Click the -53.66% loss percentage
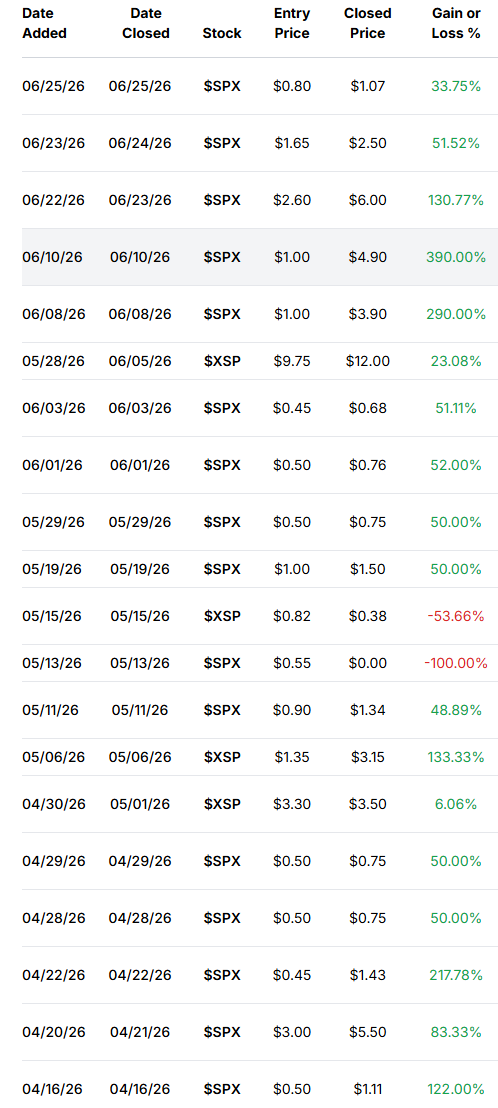498x1108 pixels. pyautogui.click(x=456, y=616)
